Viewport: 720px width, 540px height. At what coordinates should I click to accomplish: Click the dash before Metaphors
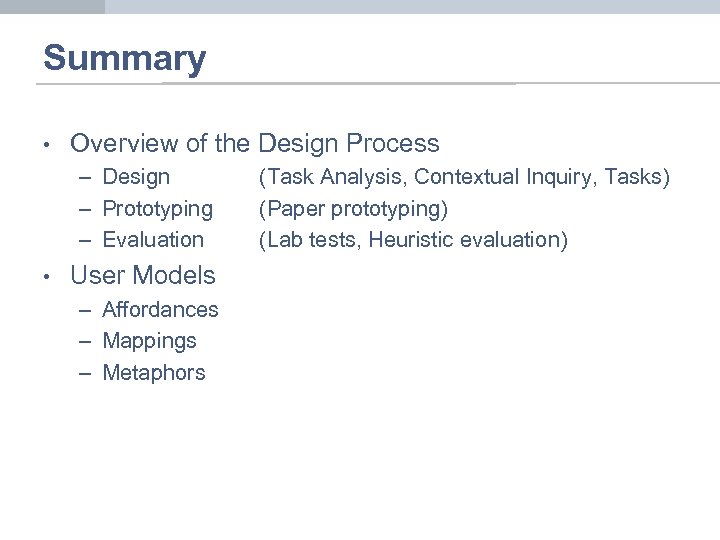point(88,374)
